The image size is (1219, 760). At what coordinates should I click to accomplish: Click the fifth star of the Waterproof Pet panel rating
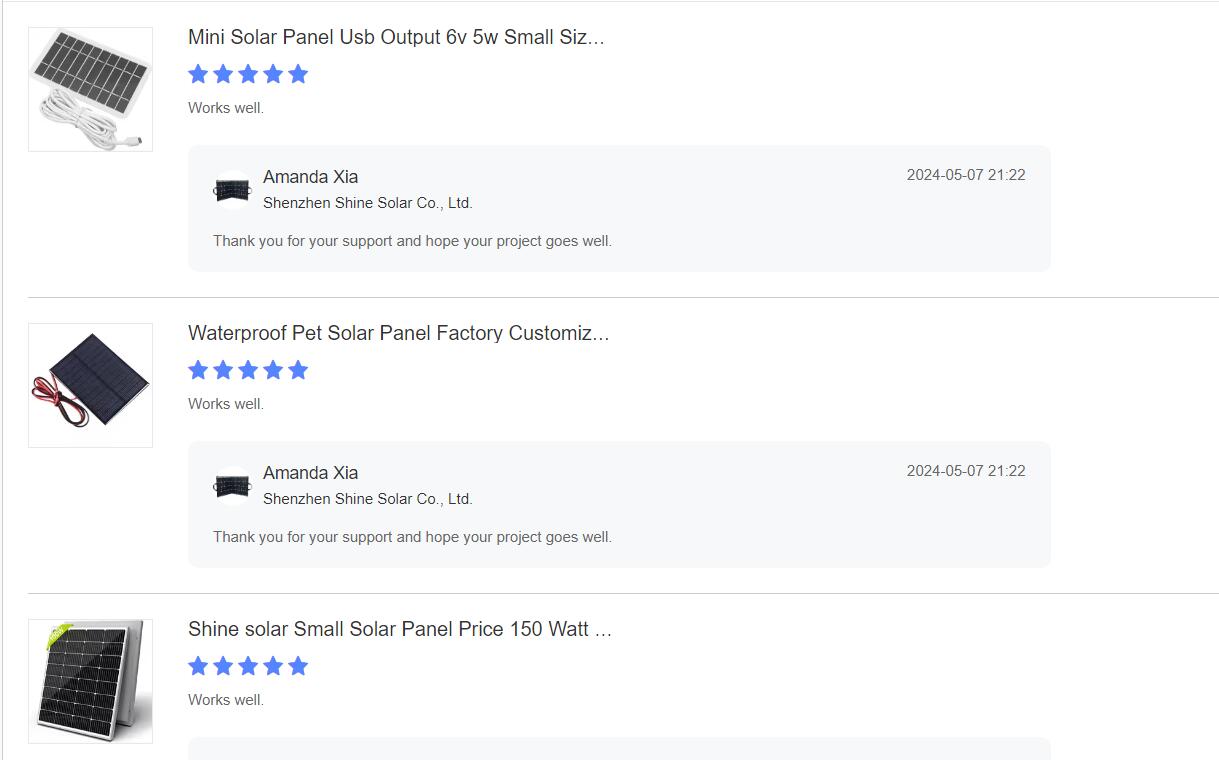click(298, 370)
